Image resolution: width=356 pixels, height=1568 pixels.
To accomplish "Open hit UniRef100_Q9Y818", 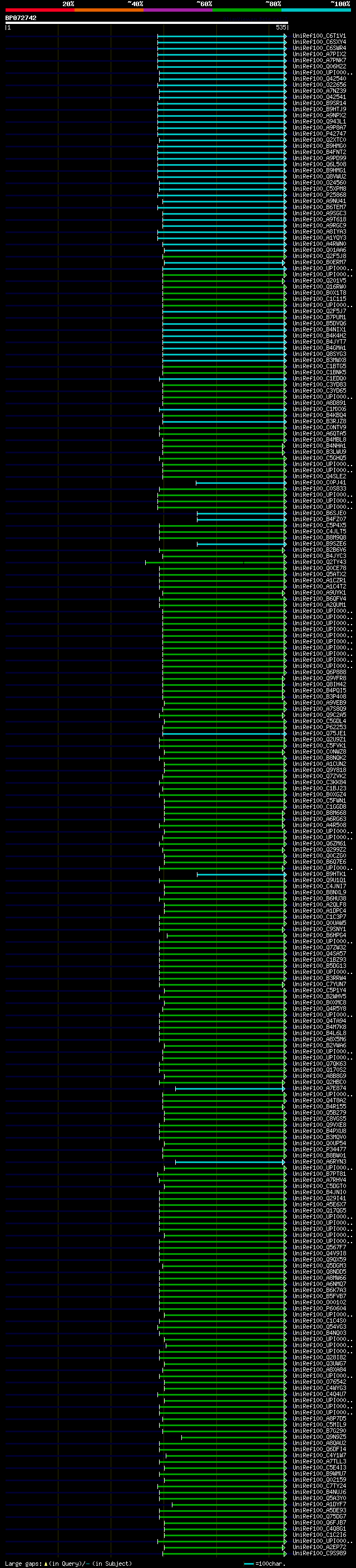I will [x=319, y=770].
